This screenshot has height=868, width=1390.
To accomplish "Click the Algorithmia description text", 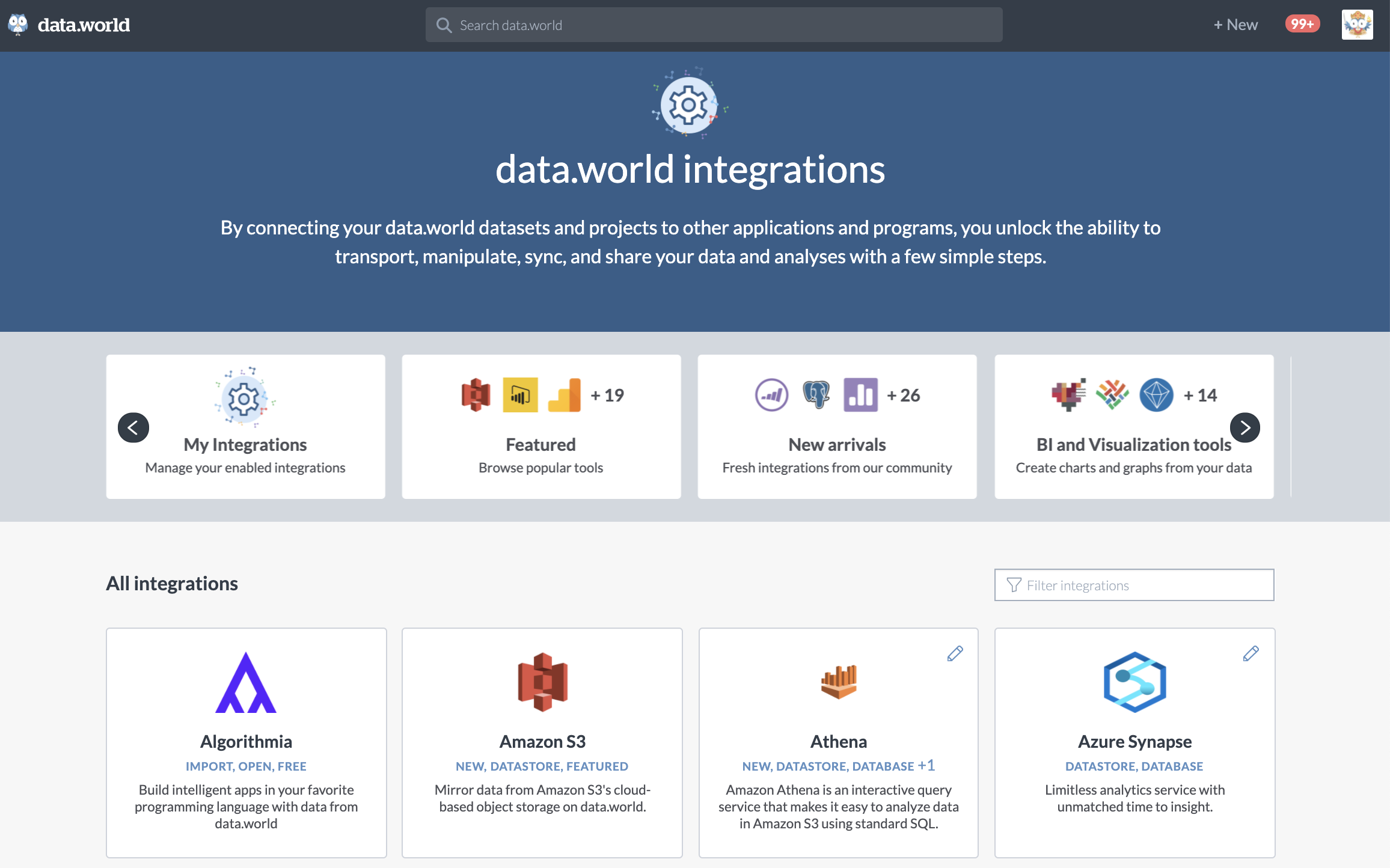I will pos(246,807).
